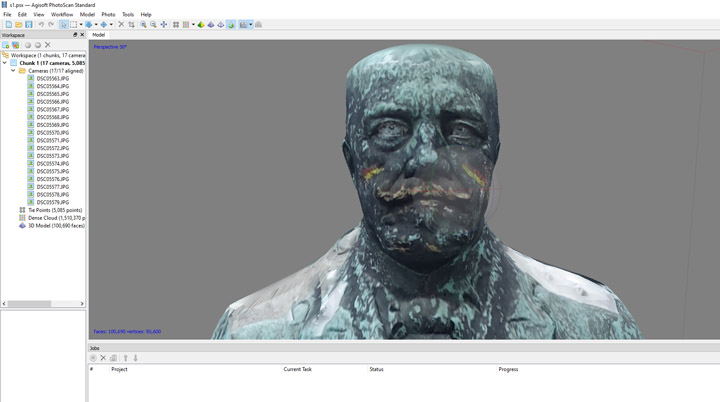Show the dense cloud view

tap(186, 24)
